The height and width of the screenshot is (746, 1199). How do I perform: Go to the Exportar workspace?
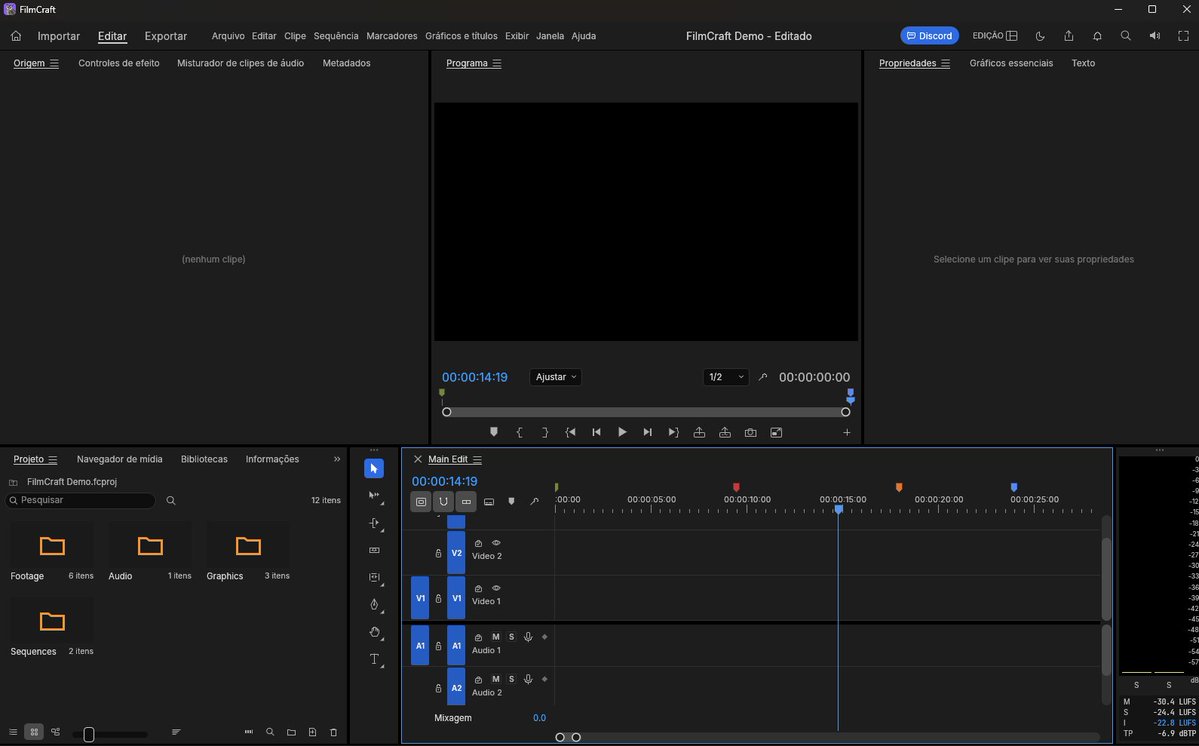166,36
